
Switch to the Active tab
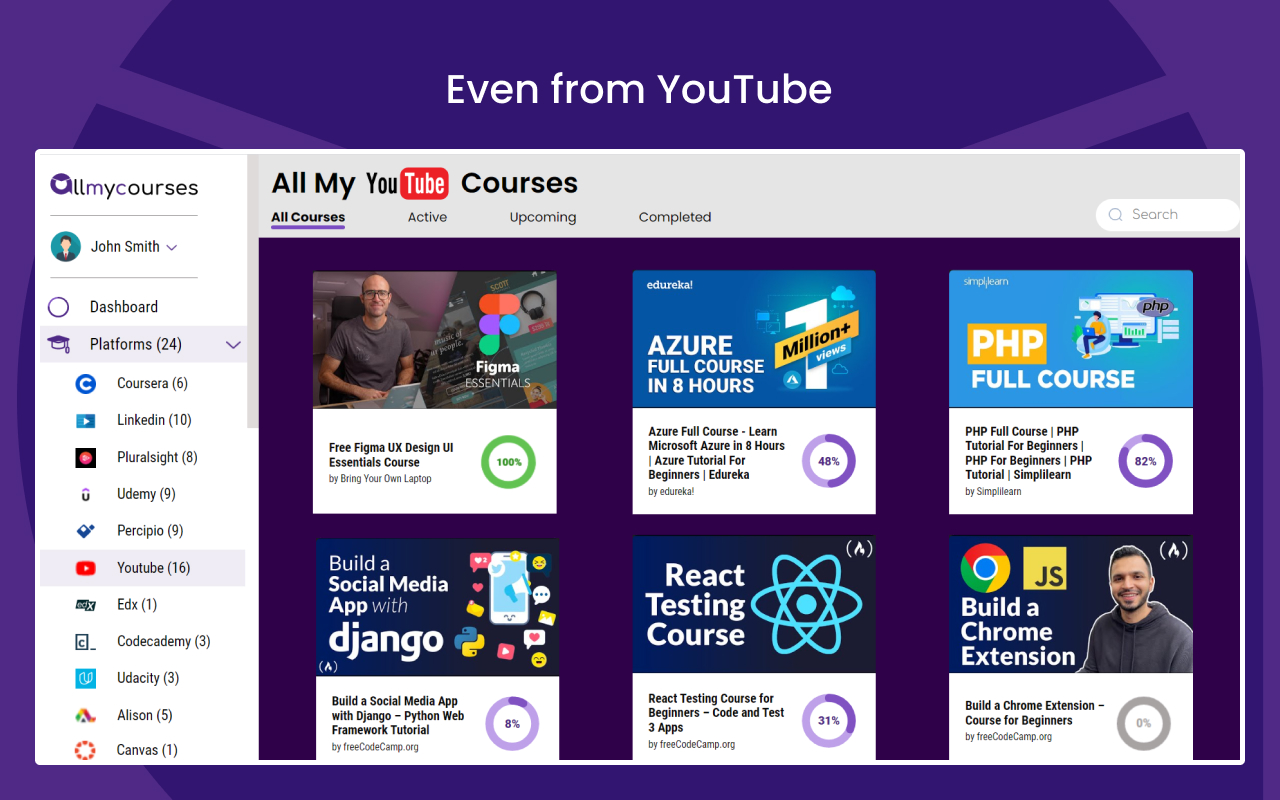tap(427, 217)
